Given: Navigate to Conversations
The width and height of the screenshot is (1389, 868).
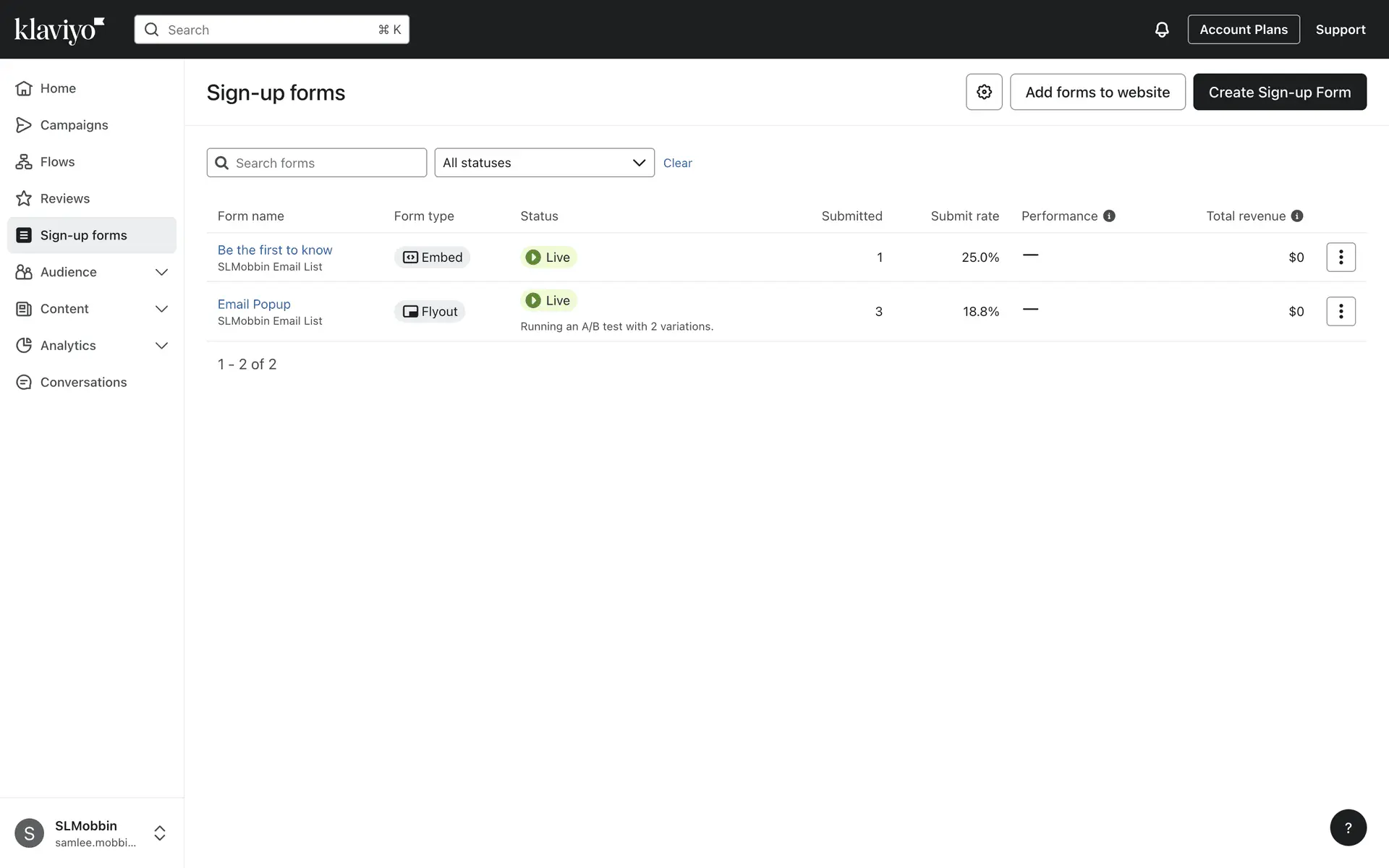Looking at the screenshot, I should [83, 382].
